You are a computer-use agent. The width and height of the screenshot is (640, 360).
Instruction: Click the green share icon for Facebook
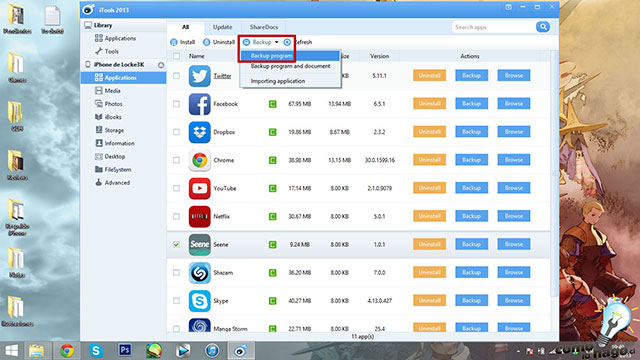point(272,104)
